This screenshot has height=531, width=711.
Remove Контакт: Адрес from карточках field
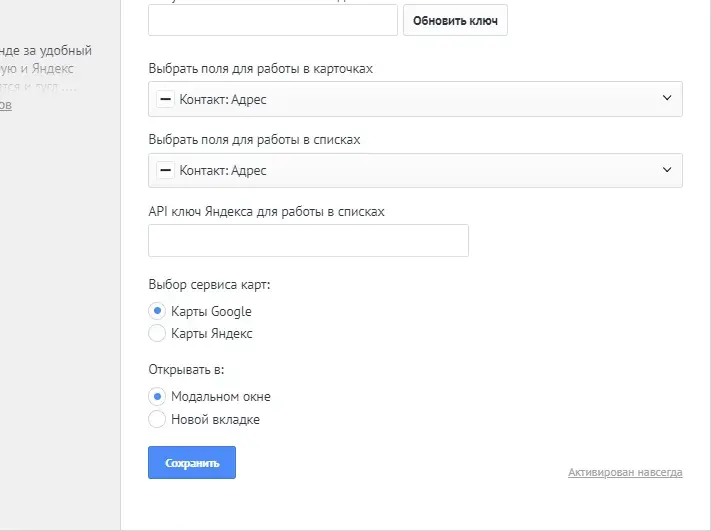[166, 99]
